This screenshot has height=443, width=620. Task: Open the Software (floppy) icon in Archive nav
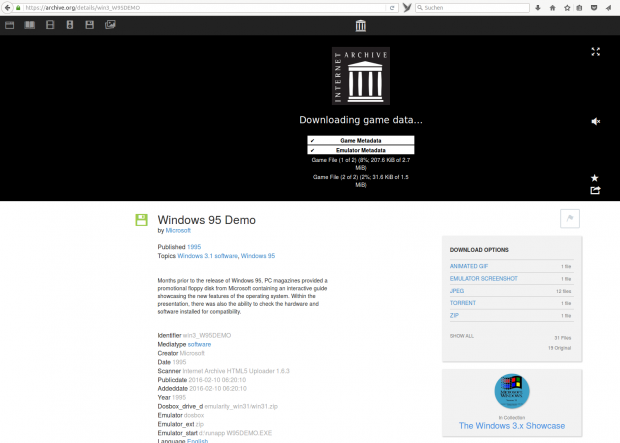point(90,25)
